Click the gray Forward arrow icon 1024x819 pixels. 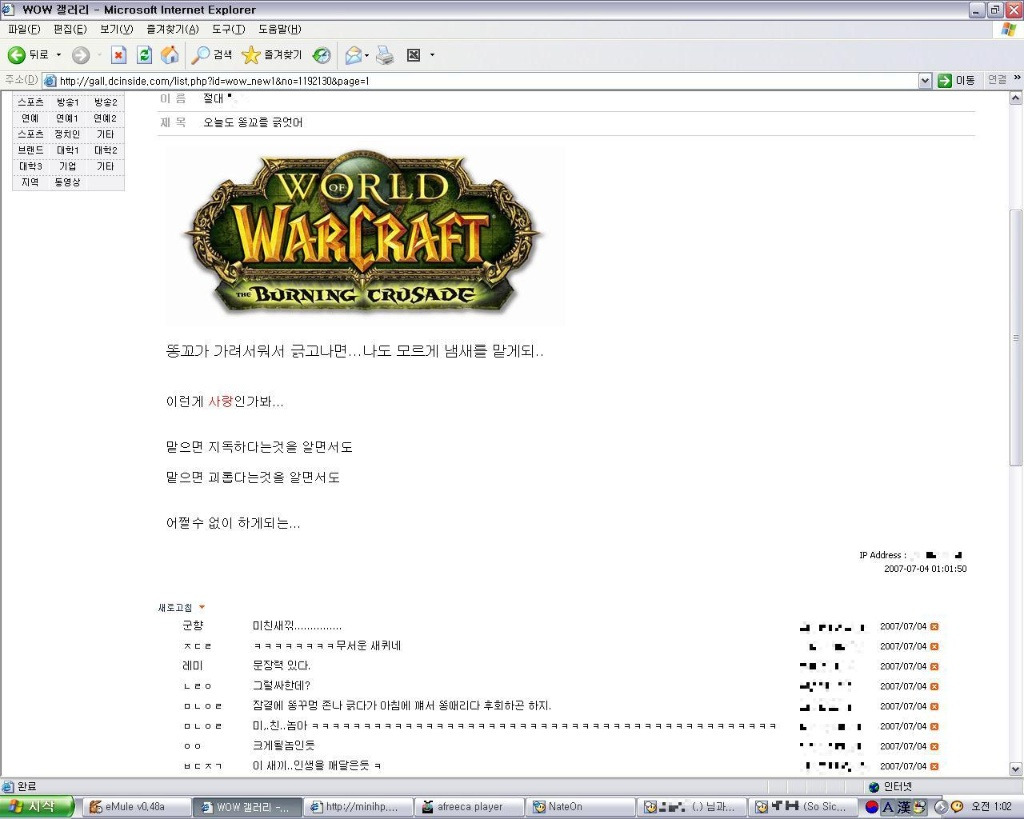tap(80, 56)
